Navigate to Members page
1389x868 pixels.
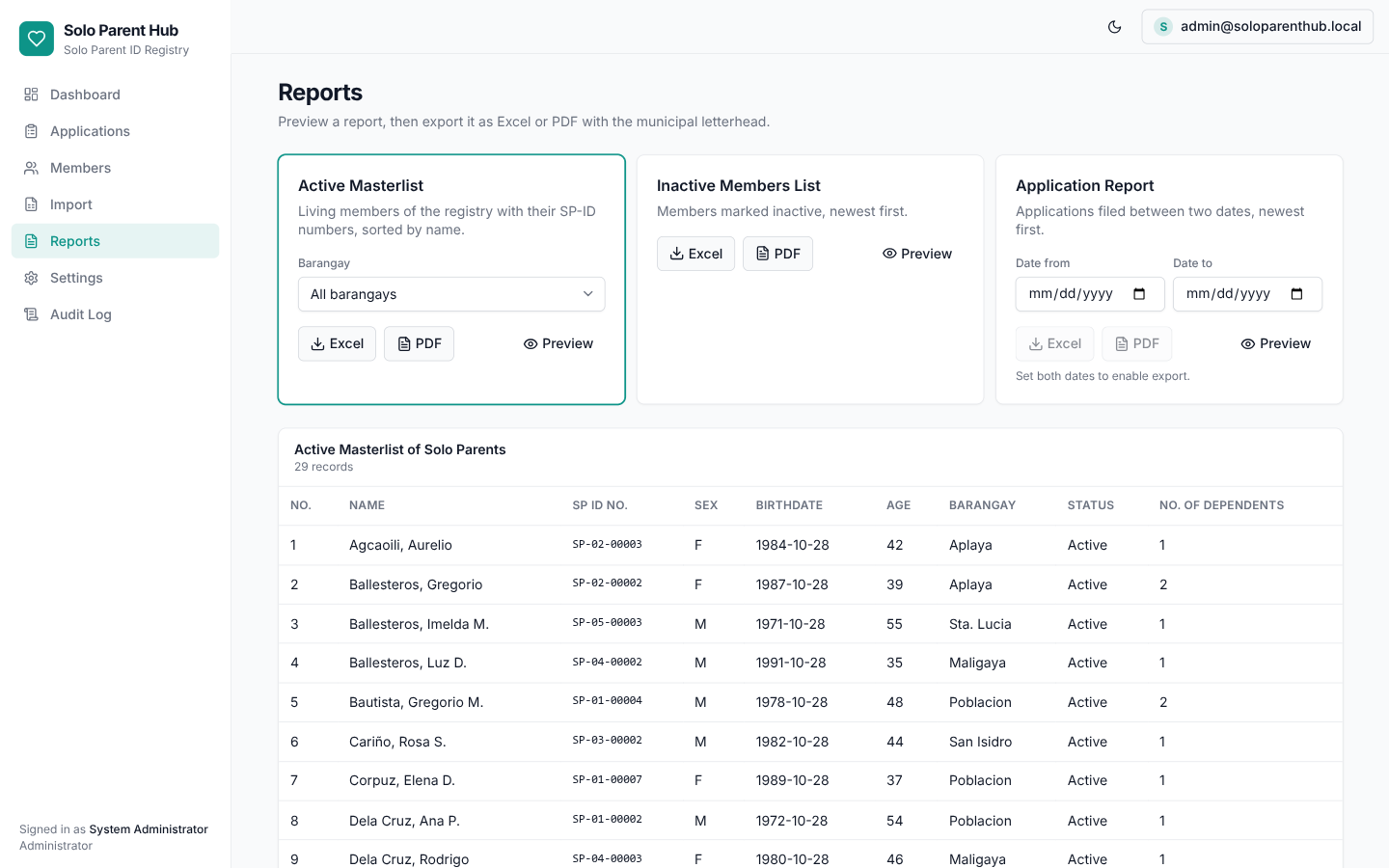[x=115, y=168]
